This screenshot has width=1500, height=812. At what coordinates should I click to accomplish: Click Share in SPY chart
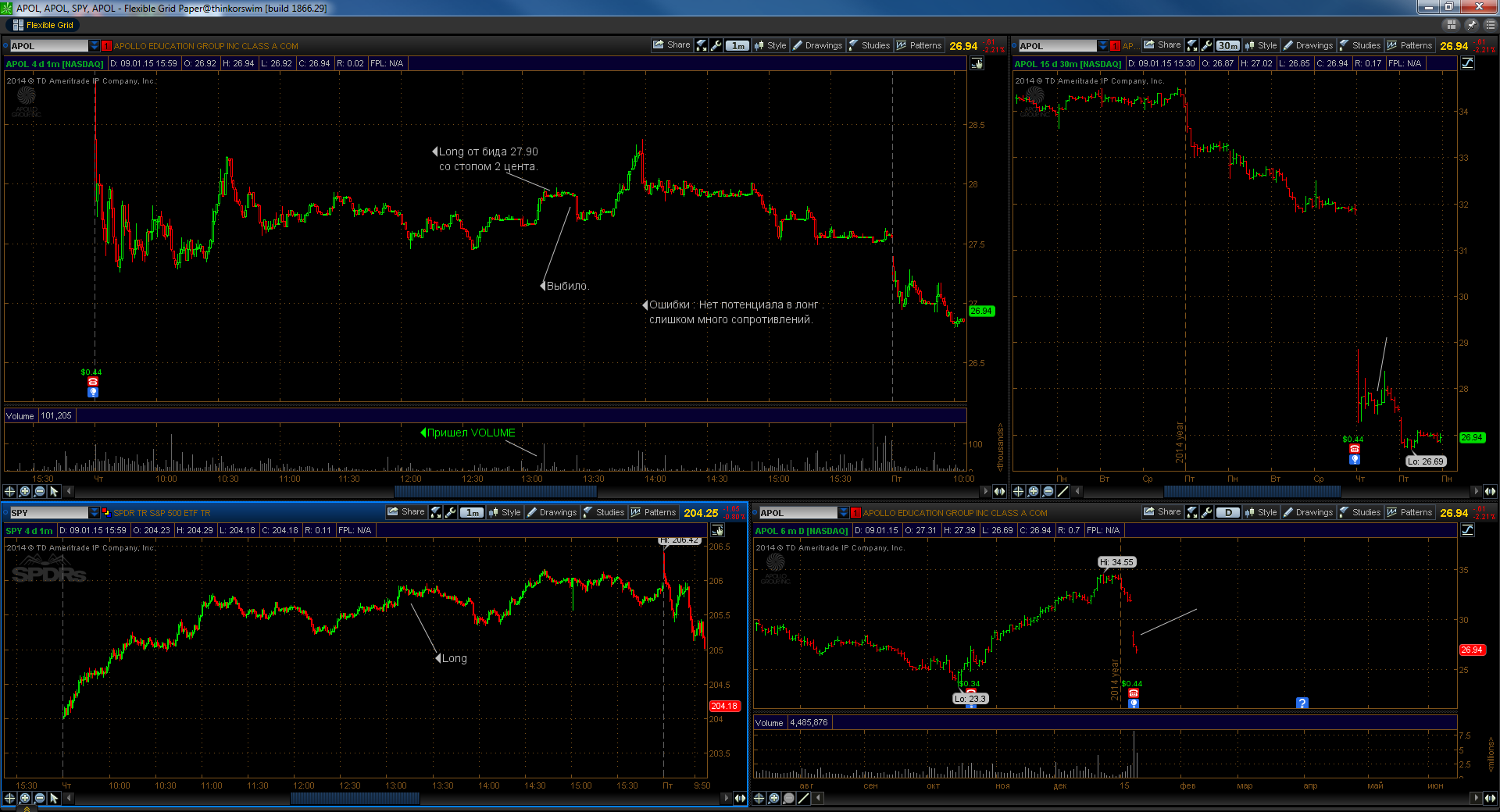point(406,512)
